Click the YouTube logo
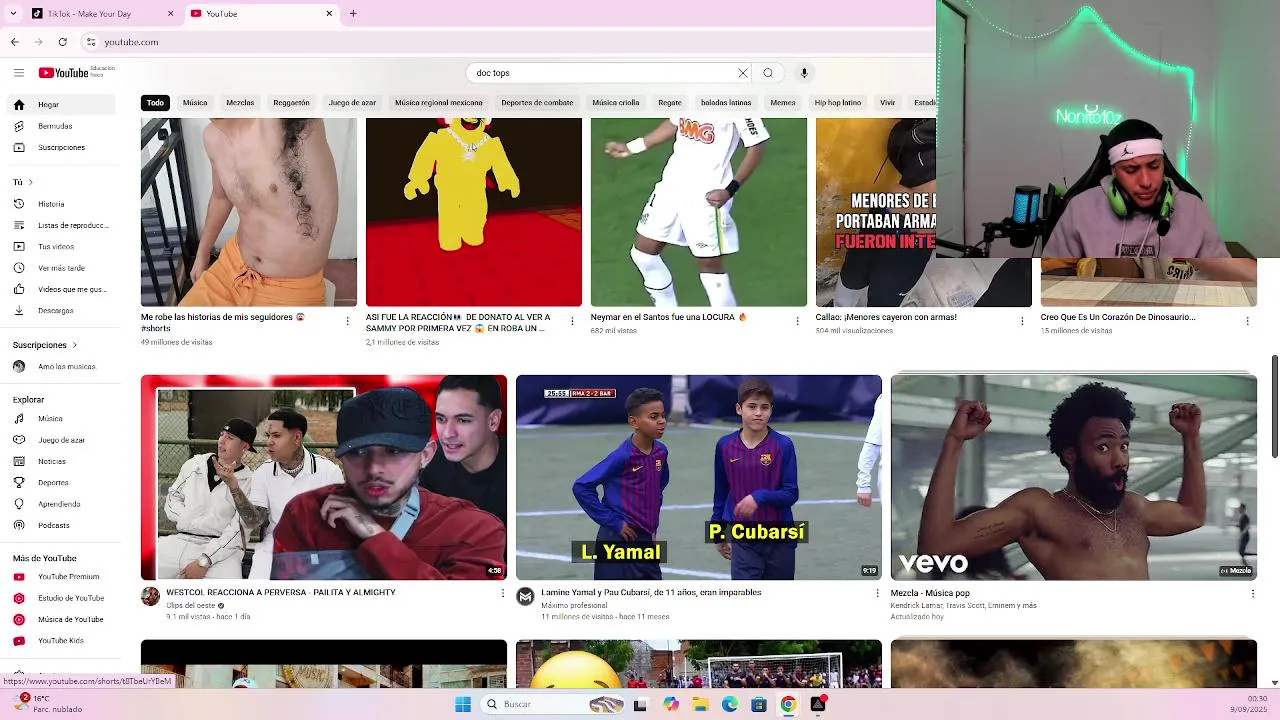The width and height of the screenshot is (1280, 720). point(64,73)
